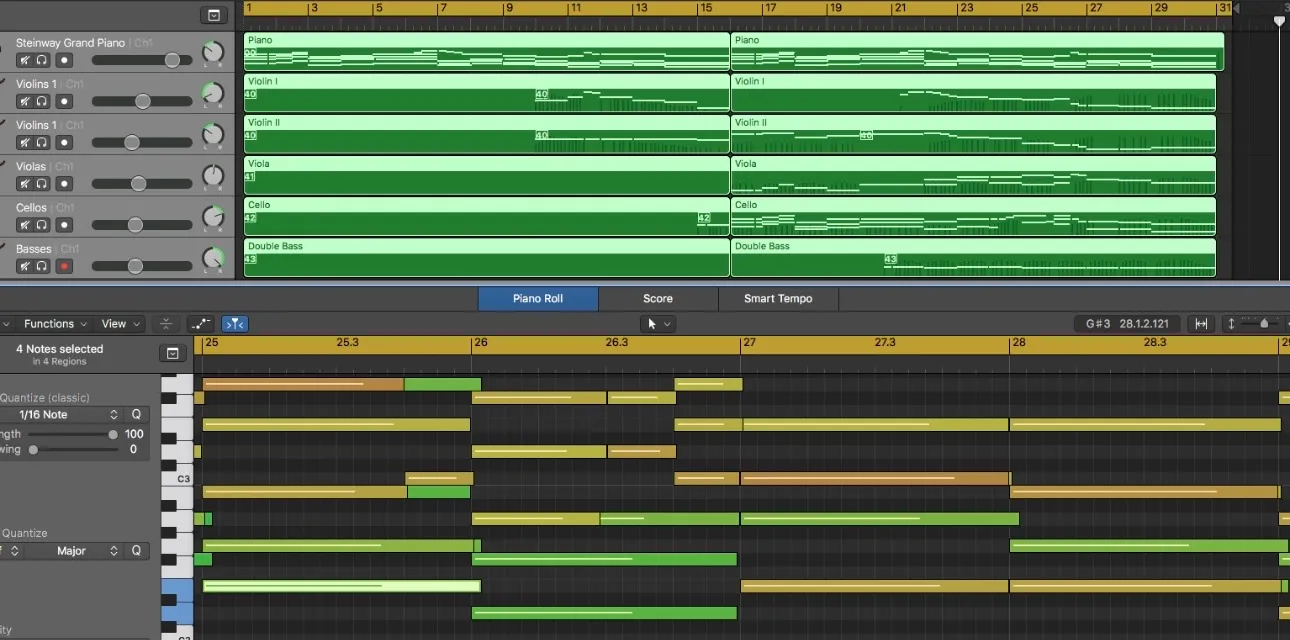Click the Violins 1 volume slider

(x=143, y=101)
